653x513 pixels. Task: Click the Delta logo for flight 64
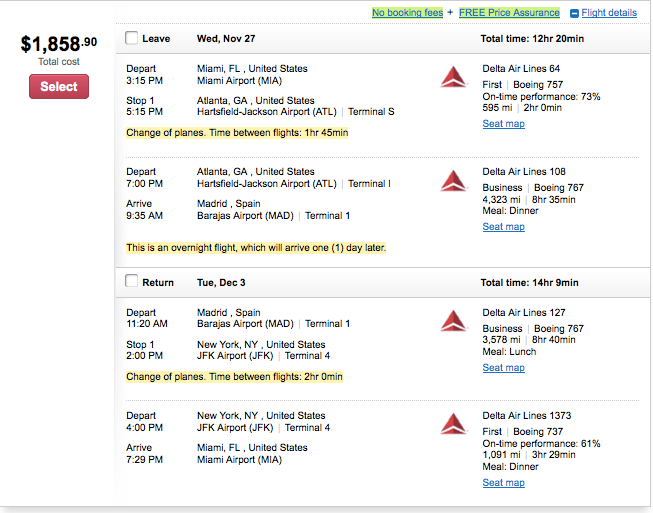point(454,77)
